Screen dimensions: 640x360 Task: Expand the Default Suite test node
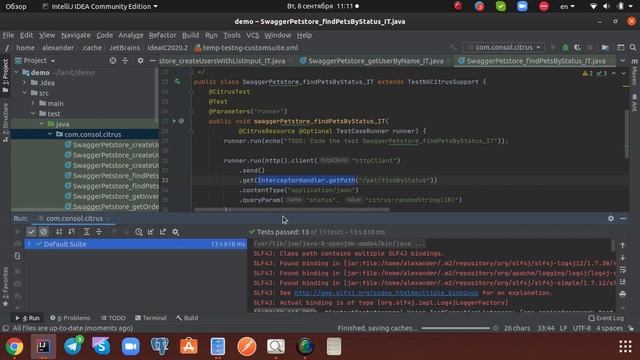point(29,244)
